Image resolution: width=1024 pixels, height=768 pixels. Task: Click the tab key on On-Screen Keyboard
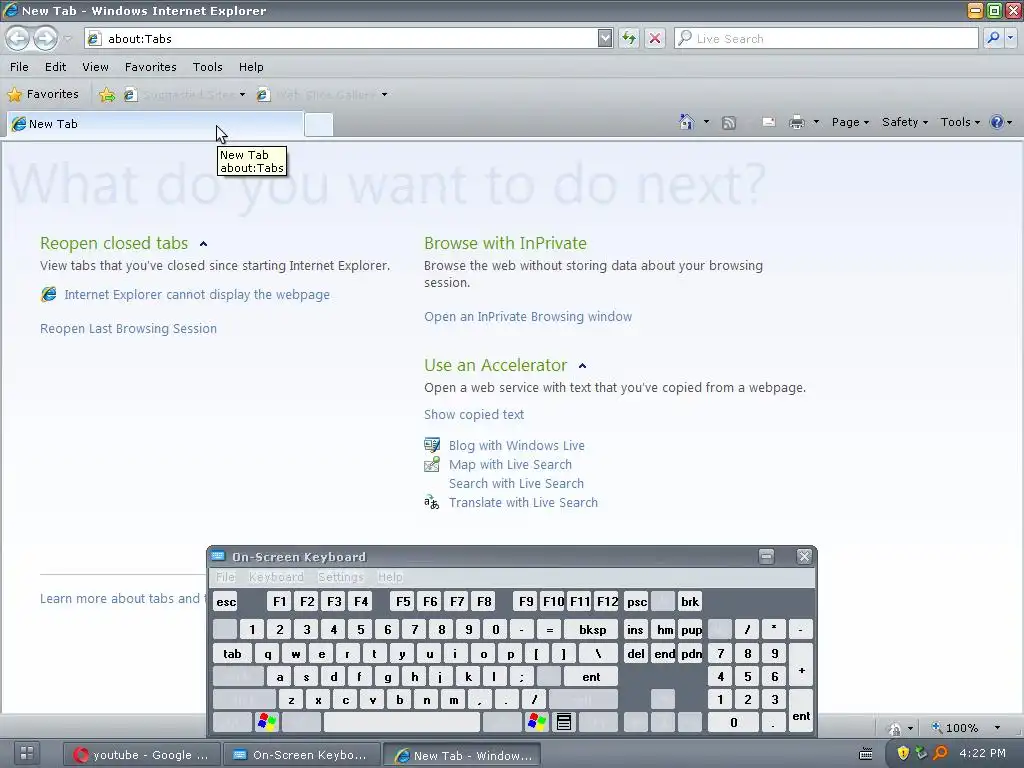(232, 654)
